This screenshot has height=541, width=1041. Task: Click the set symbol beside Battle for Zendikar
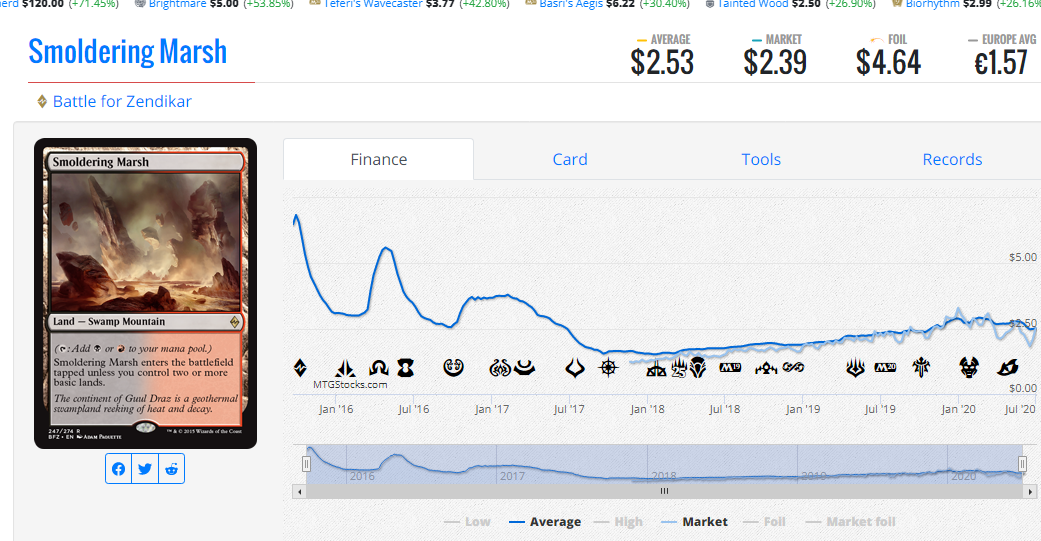42,102
